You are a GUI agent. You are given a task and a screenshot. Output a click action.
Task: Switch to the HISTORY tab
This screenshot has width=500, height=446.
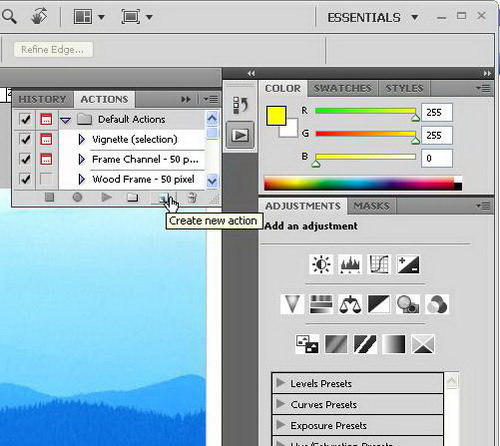point(42,99)
